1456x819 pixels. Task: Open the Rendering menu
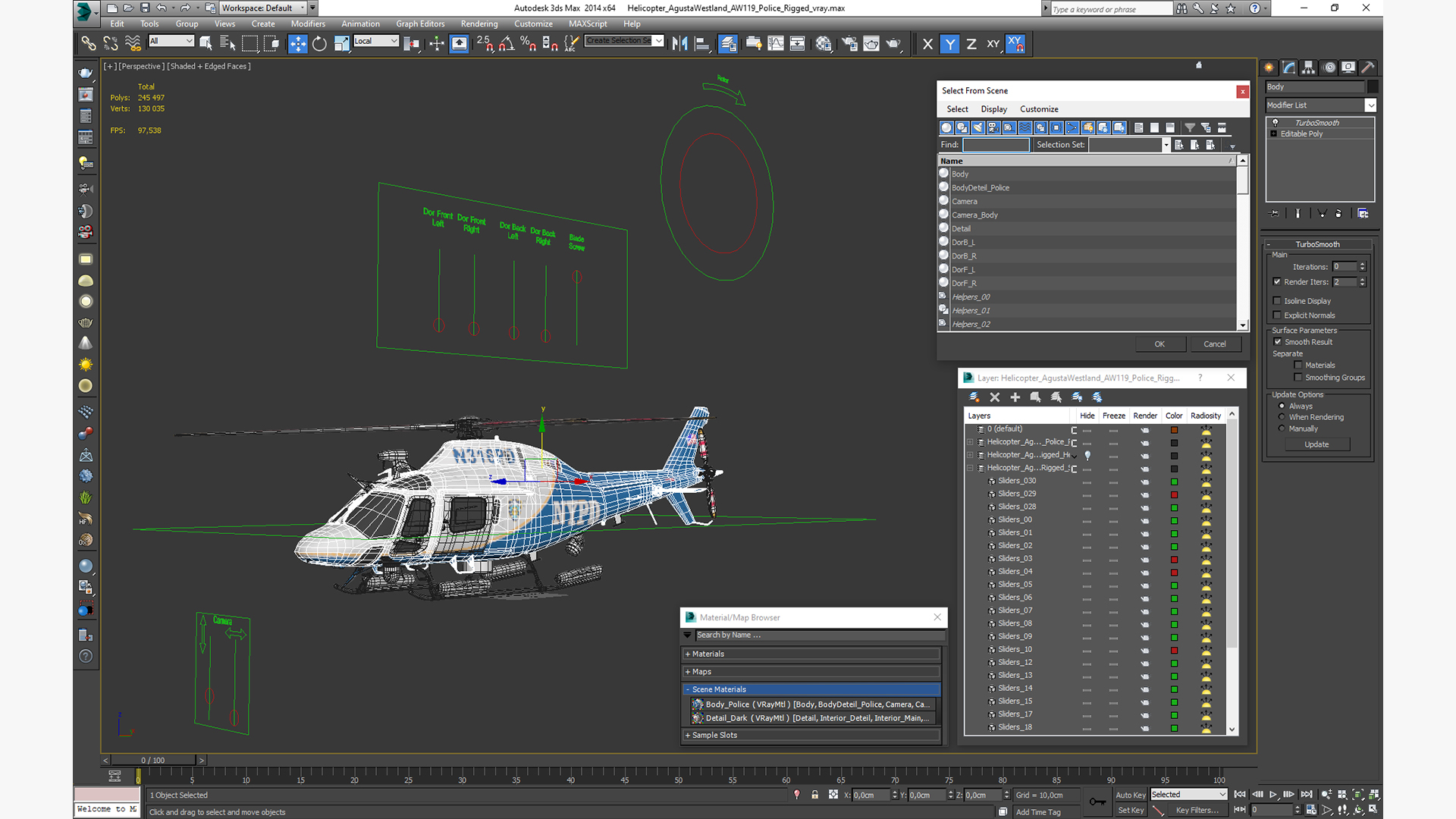(x=479, y=24)
